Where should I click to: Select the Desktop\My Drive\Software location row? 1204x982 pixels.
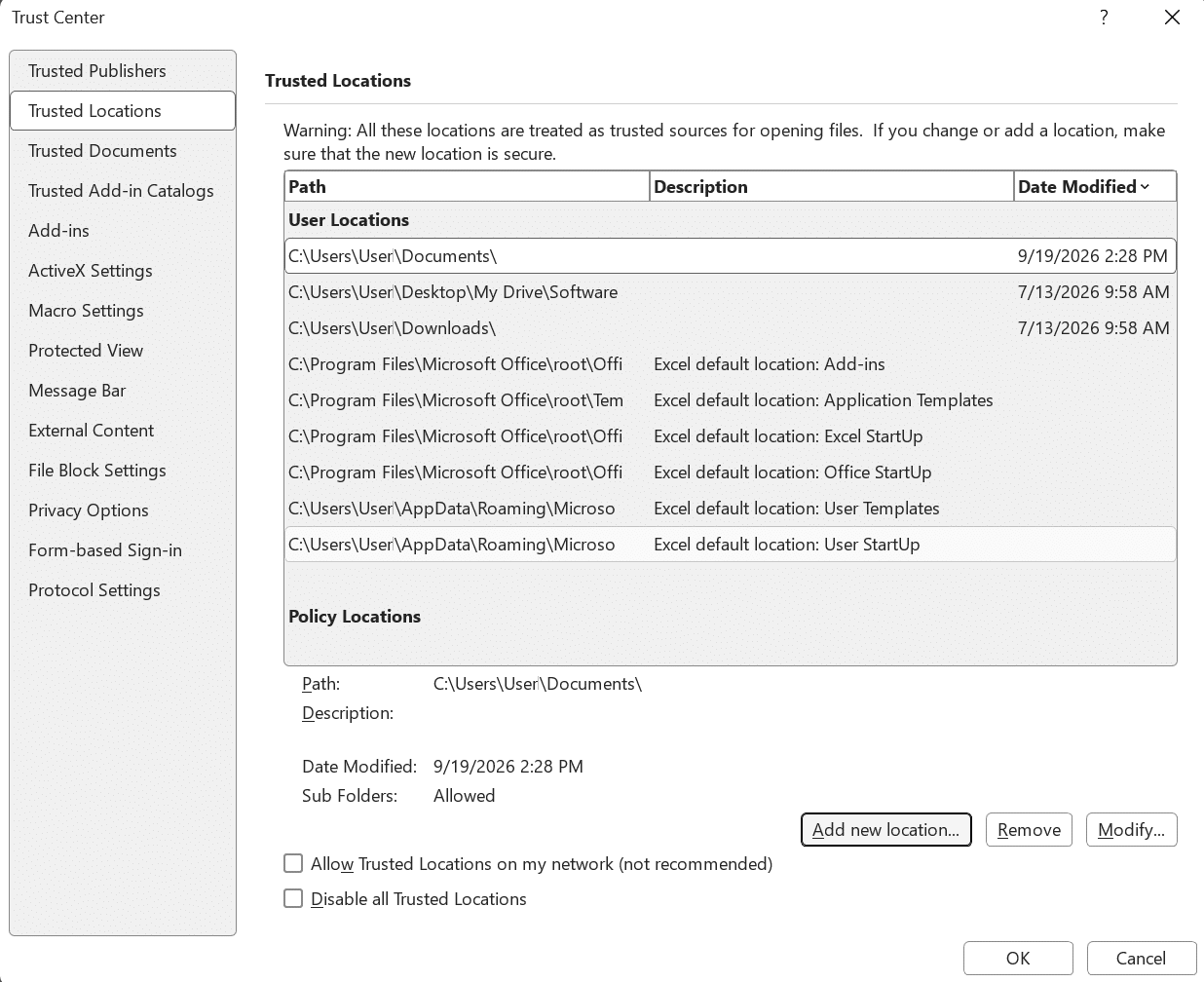click(x=731, y=292)
